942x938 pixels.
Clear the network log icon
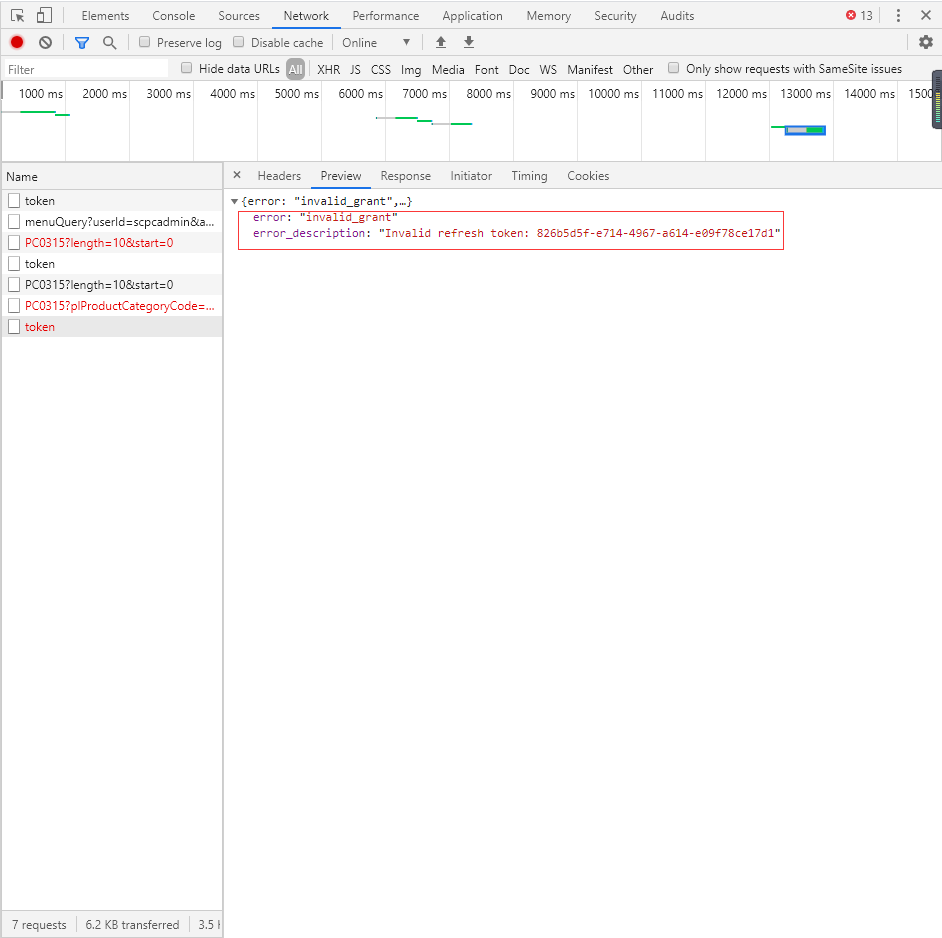45,42
